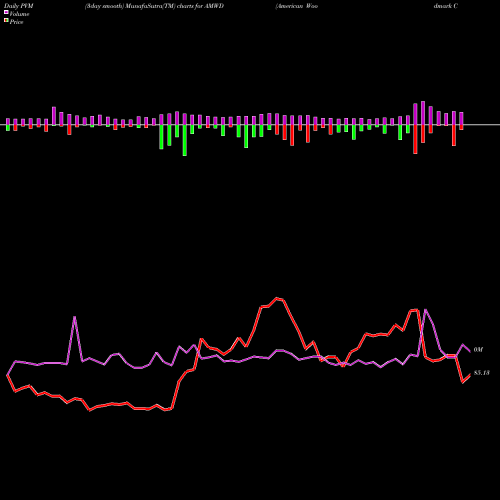Click the tallest green downward volume bar

(185, 140)
